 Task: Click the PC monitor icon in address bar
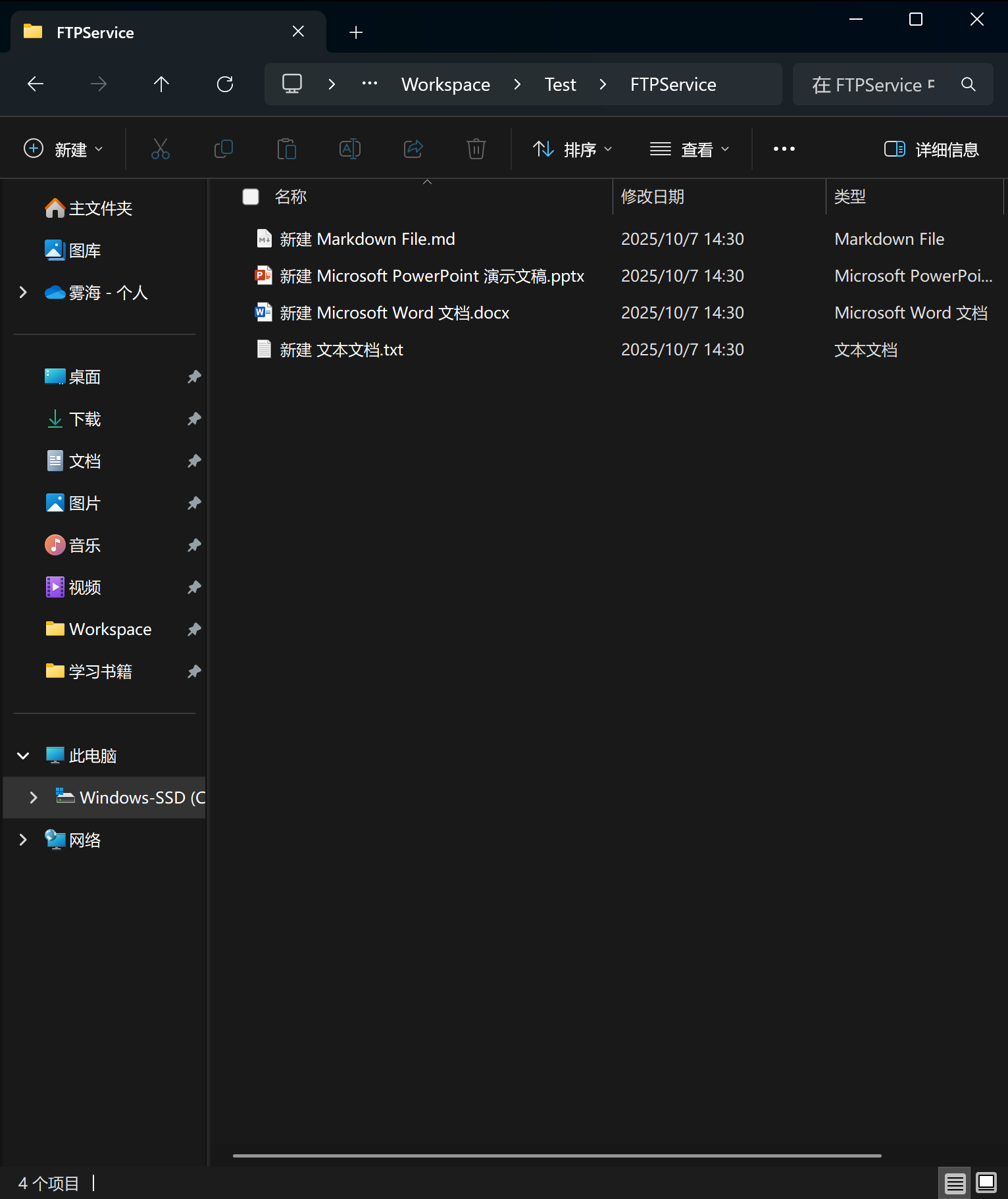click(292, 84)
